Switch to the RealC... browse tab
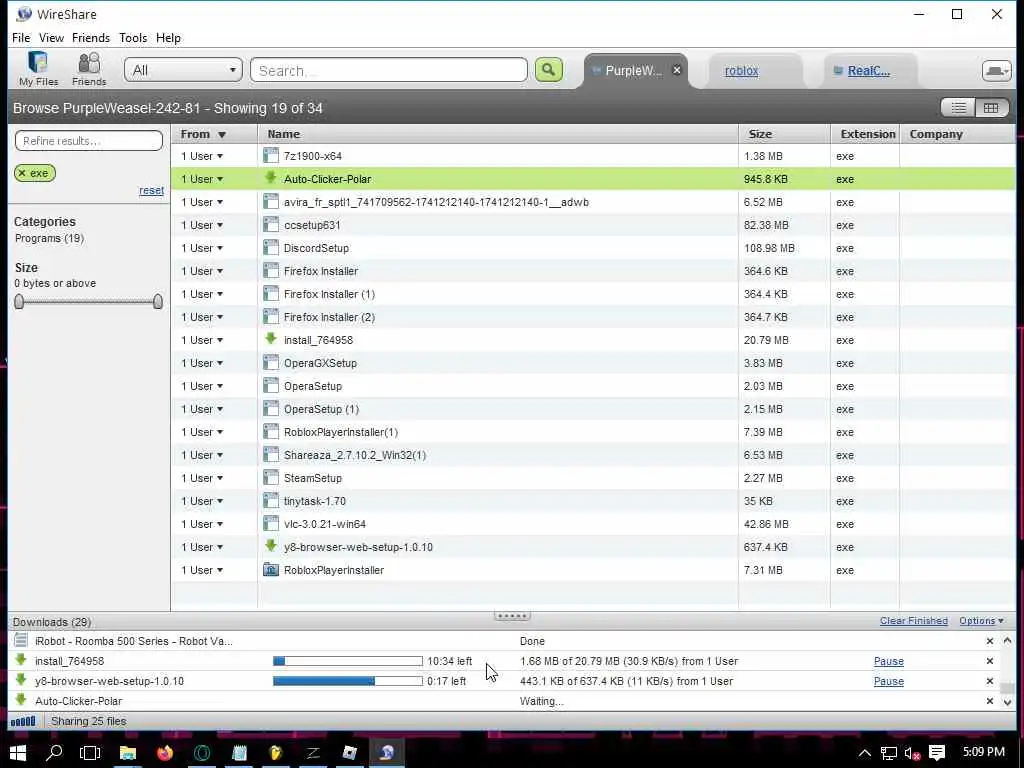 pyautogui.click(x=869, y=71)
